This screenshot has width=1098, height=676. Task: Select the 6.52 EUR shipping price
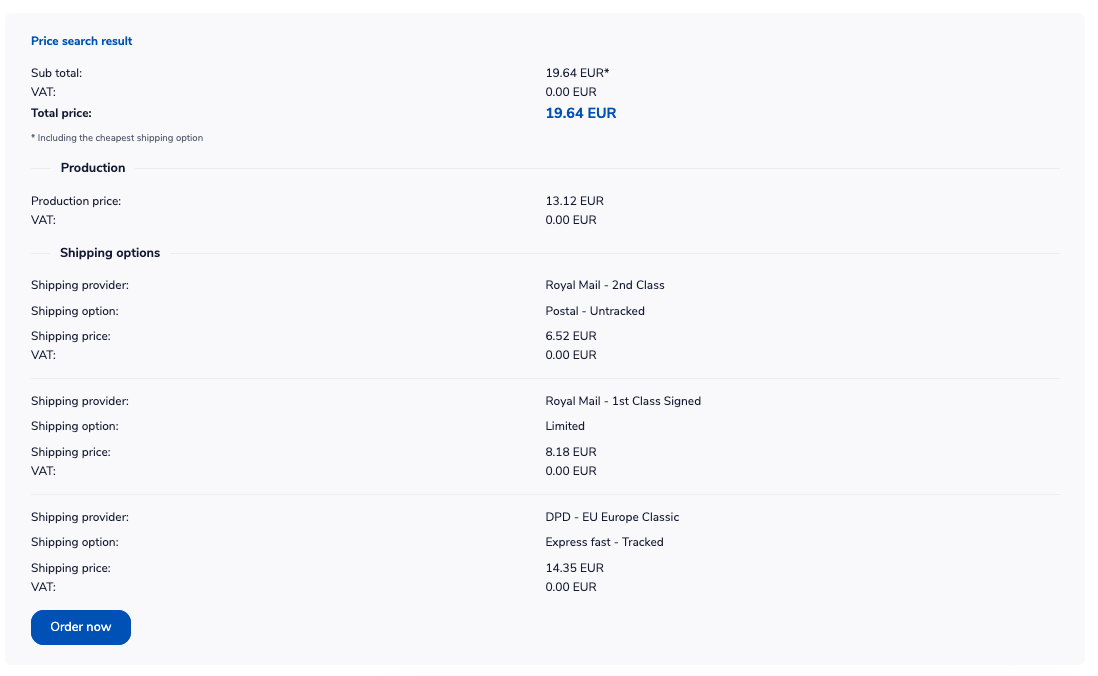[x=570, y=336]
